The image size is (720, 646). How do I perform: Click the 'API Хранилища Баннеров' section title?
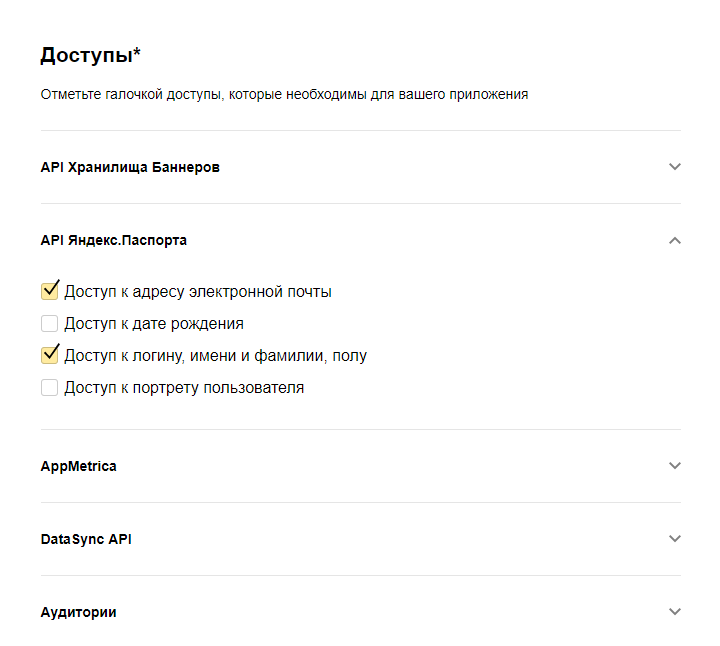130,167
